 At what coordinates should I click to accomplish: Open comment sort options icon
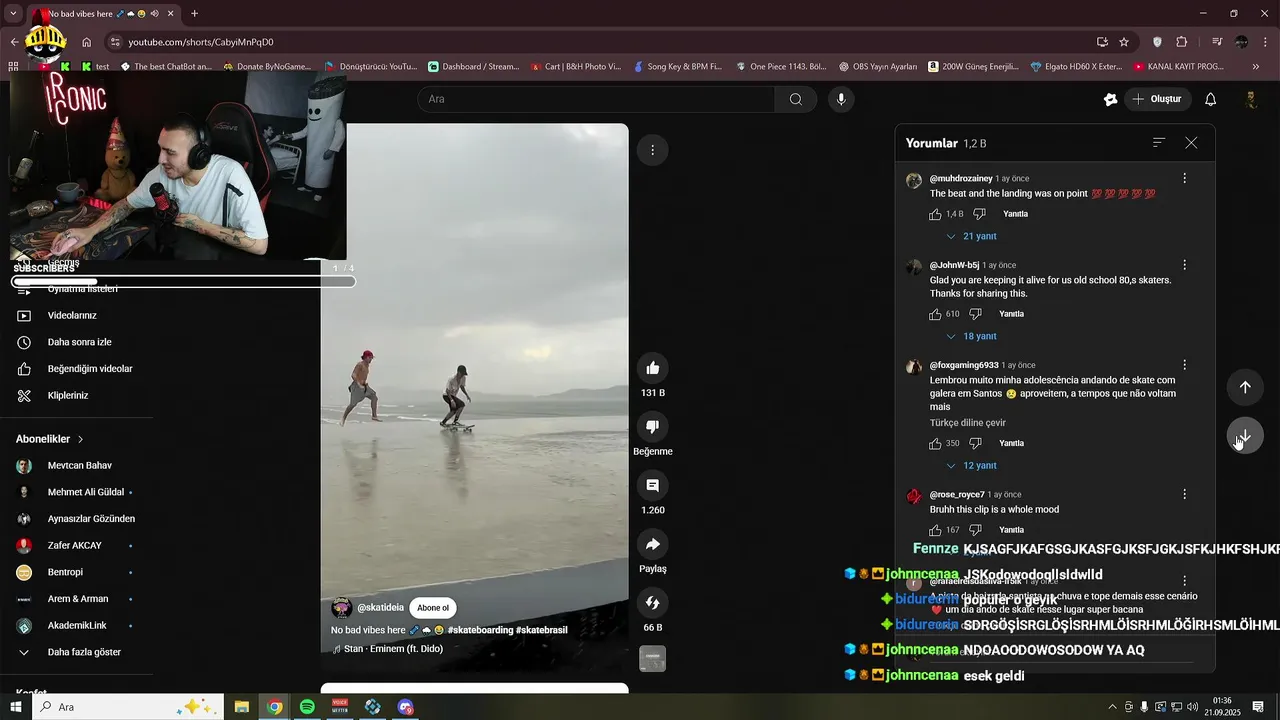tap(1159, 143)
